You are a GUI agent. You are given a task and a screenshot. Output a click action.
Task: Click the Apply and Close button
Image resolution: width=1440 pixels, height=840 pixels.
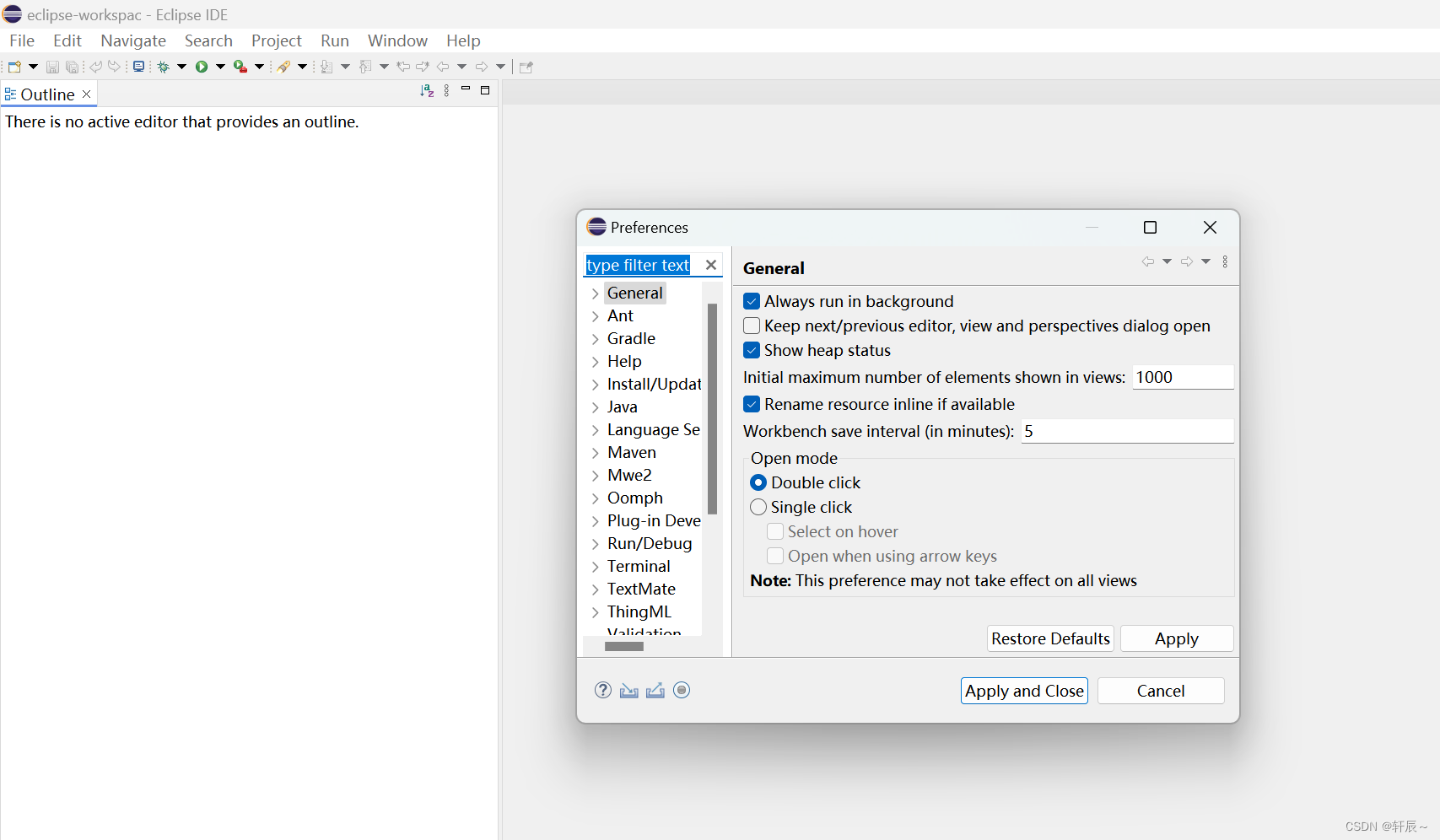(1024, 691)
